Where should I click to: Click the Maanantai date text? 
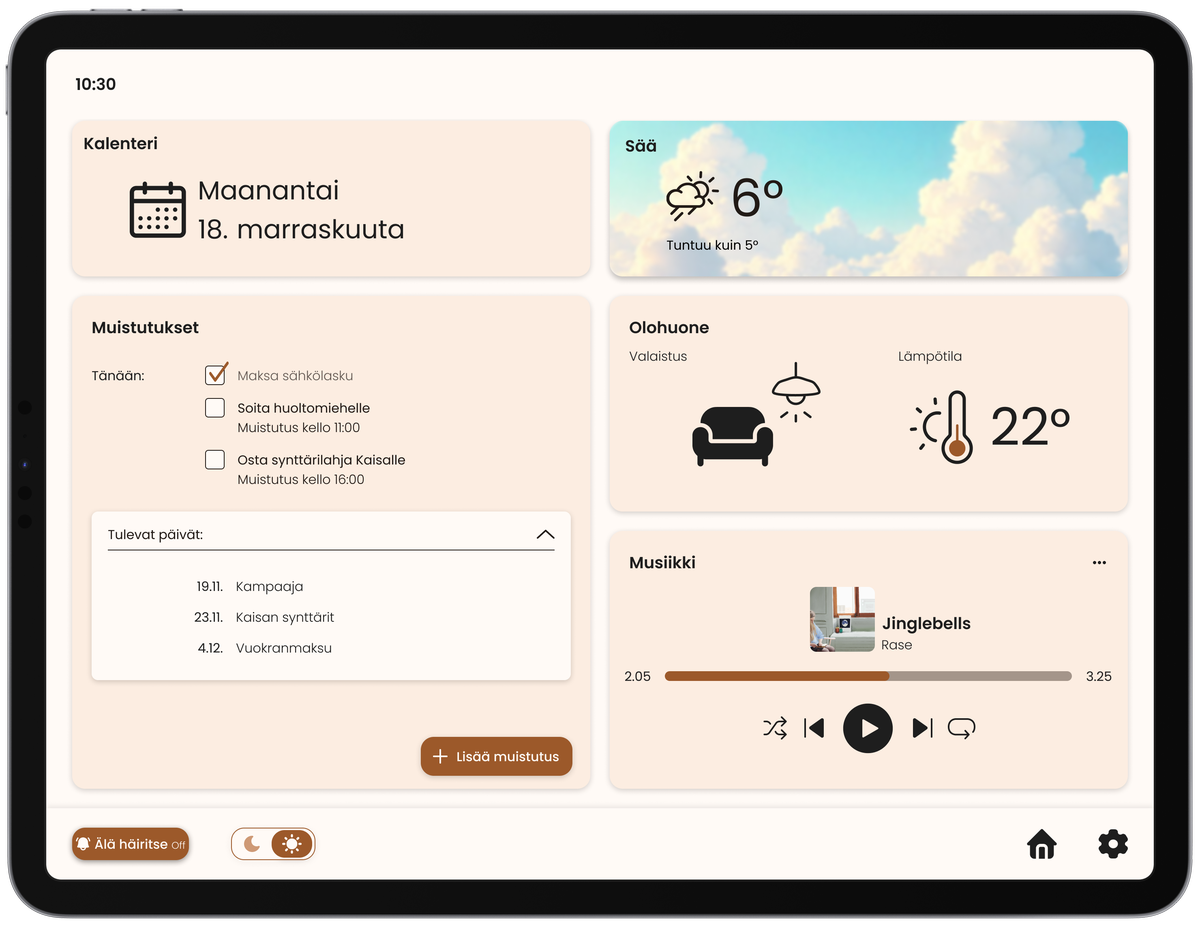[269, 190]
